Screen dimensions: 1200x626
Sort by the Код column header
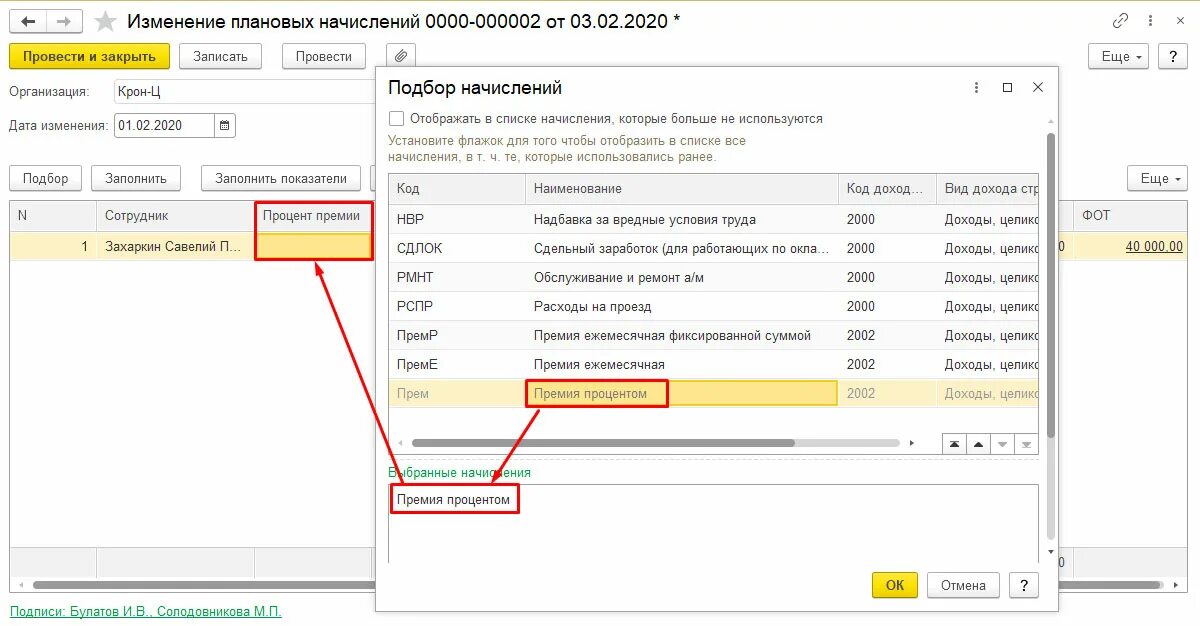[457, 189]
